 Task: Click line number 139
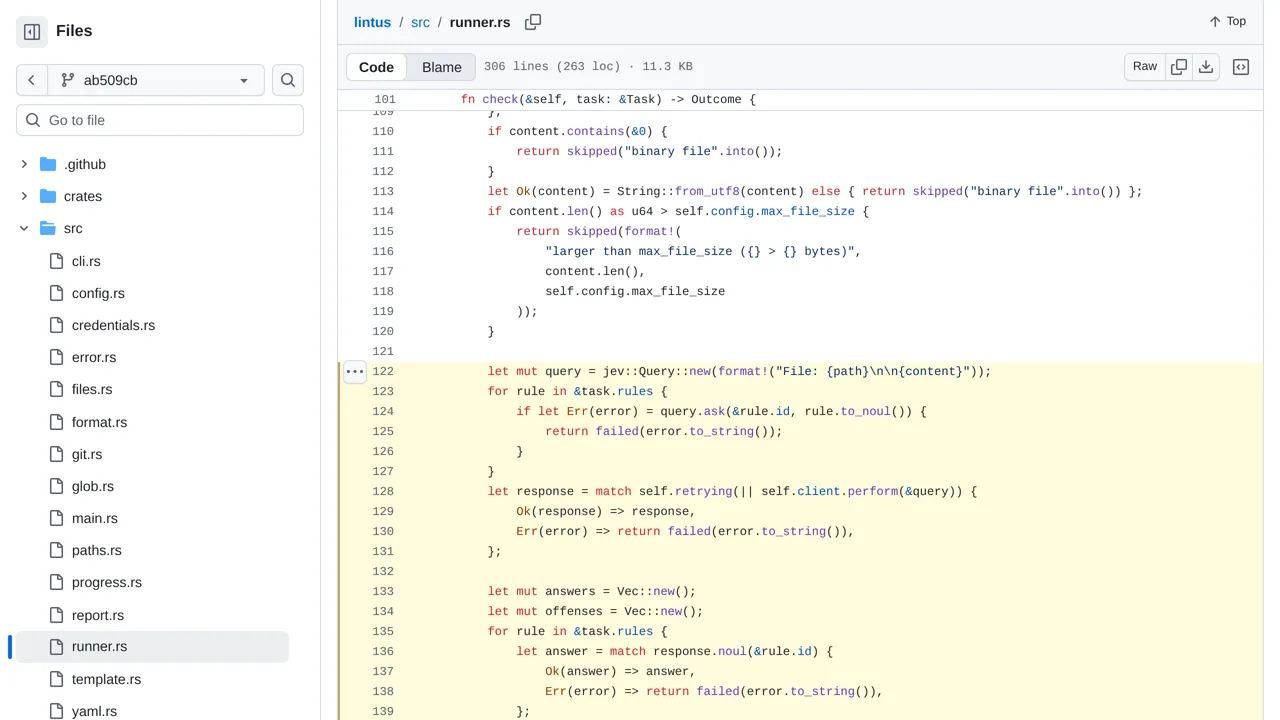[382, 711]
